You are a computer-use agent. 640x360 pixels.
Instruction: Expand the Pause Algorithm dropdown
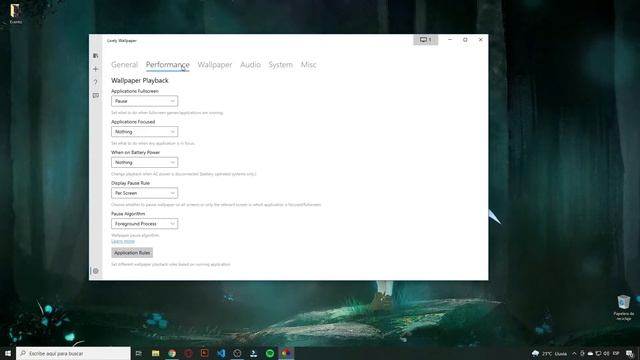(x=144, y=224)
